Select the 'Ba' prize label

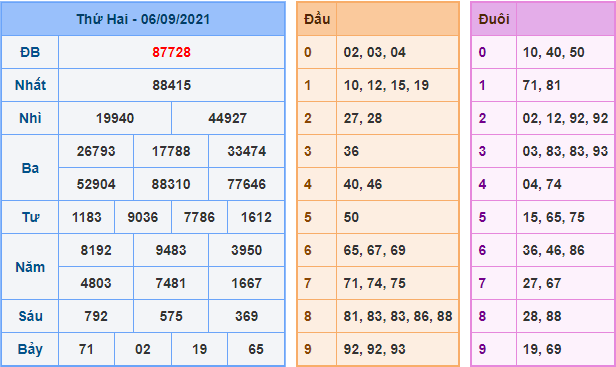[x=30, y=168]
